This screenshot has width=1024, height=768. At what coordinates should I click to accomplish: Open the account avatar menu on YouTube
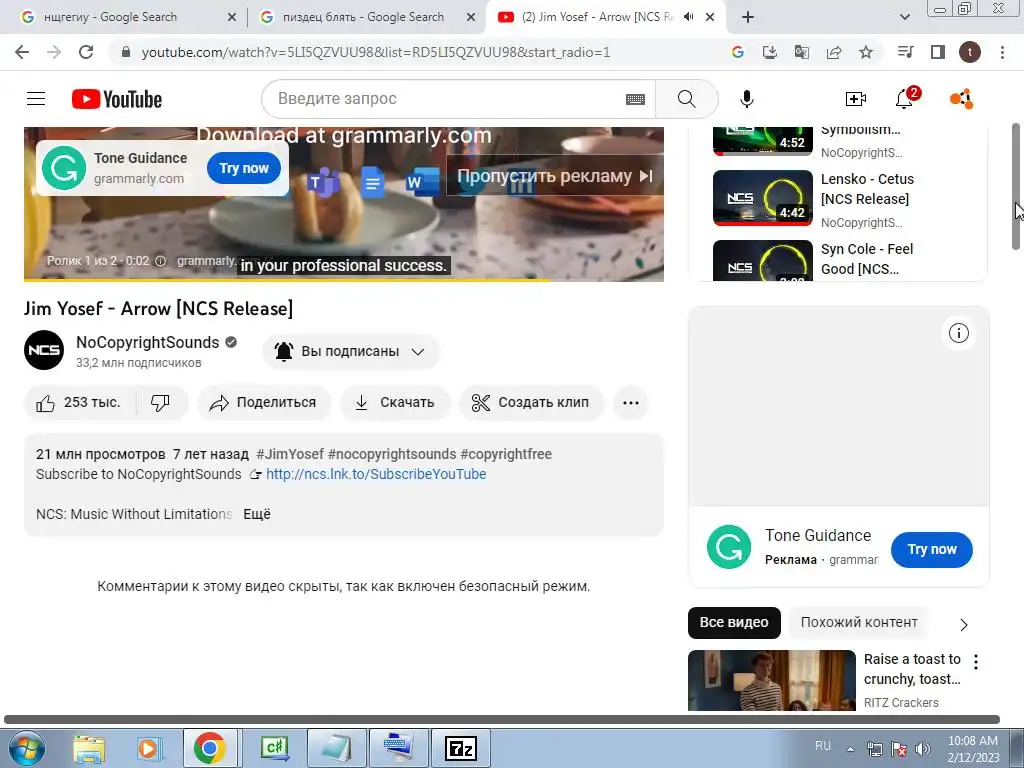tap(962, 99)
